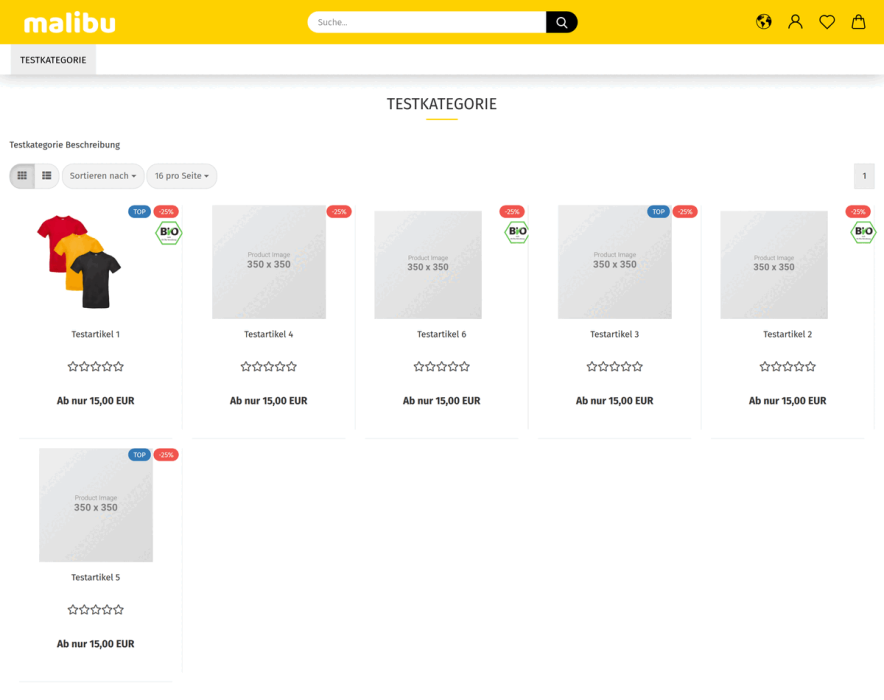Viewport: 884px width, 700px height.
Task: Open the Testartikel 5 title link
Action: pos(96,577)
